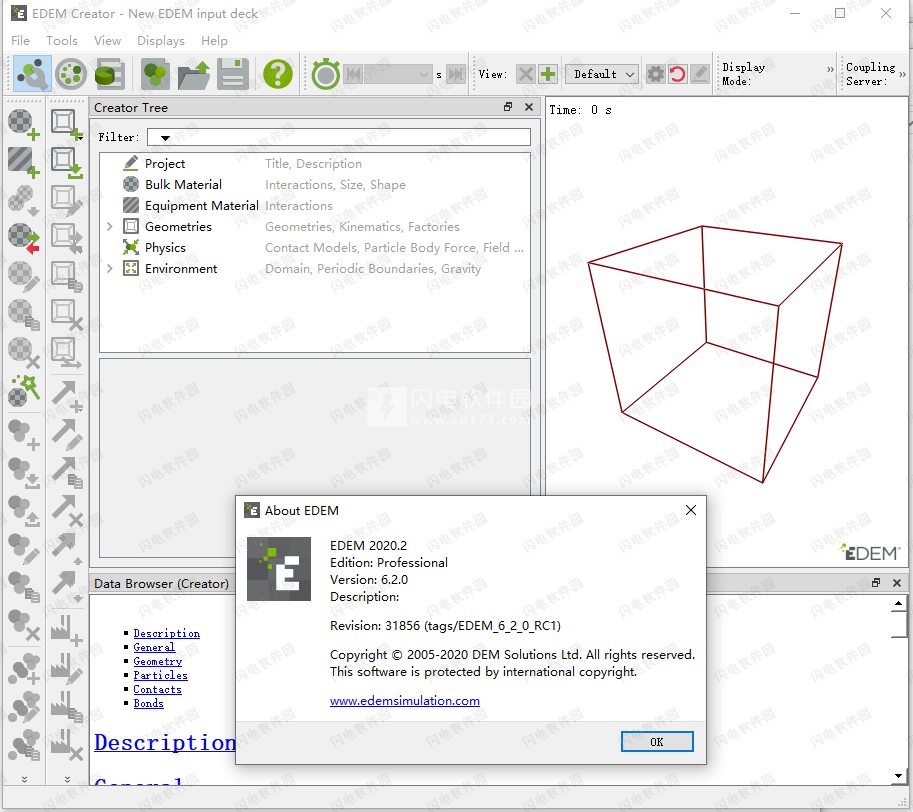The image size is (913, 812).
Task: Open the File menu
Action: pyautogui.click(x=20, y=41)
